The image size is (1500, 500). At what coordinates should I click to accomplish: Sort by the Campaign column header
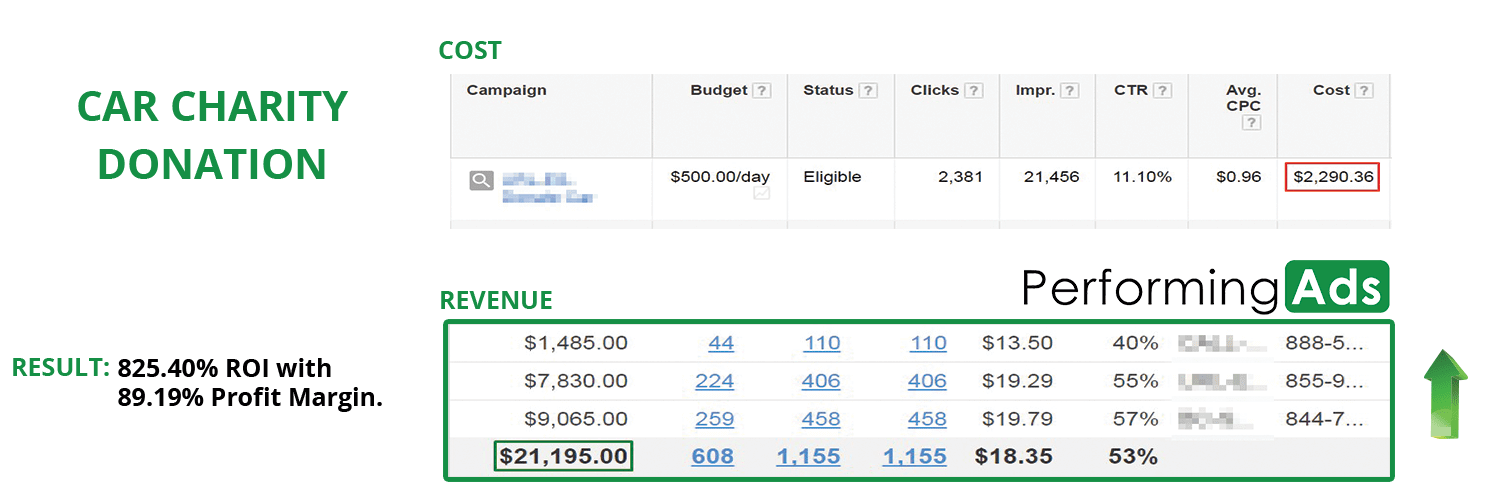coord(506,90)
